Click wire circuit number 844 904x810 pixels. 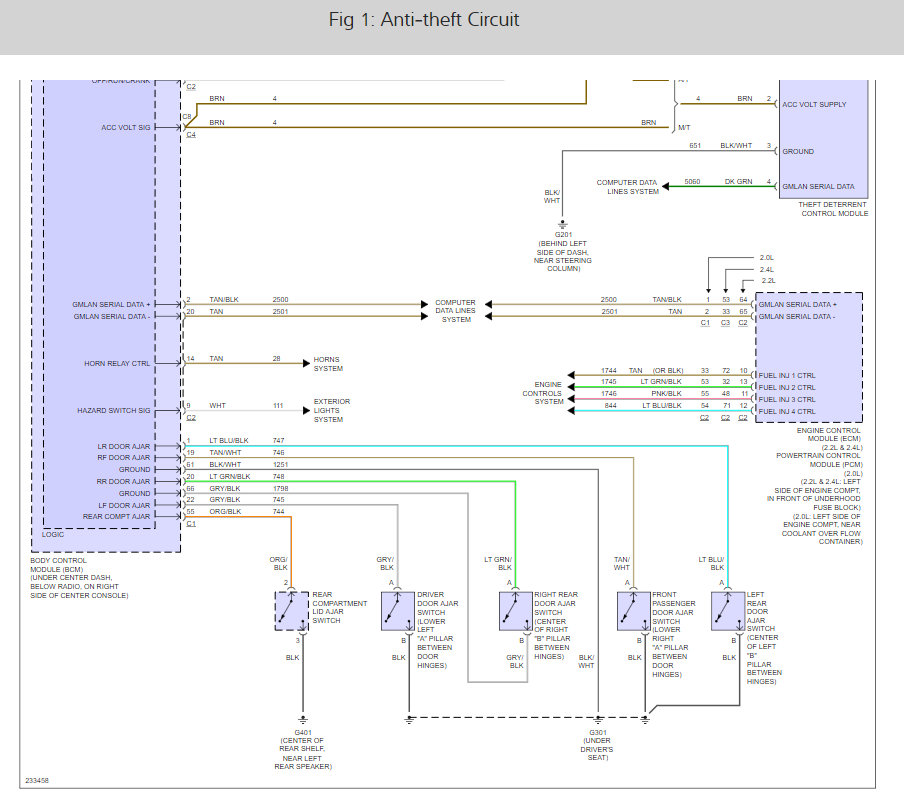point(611,406)
